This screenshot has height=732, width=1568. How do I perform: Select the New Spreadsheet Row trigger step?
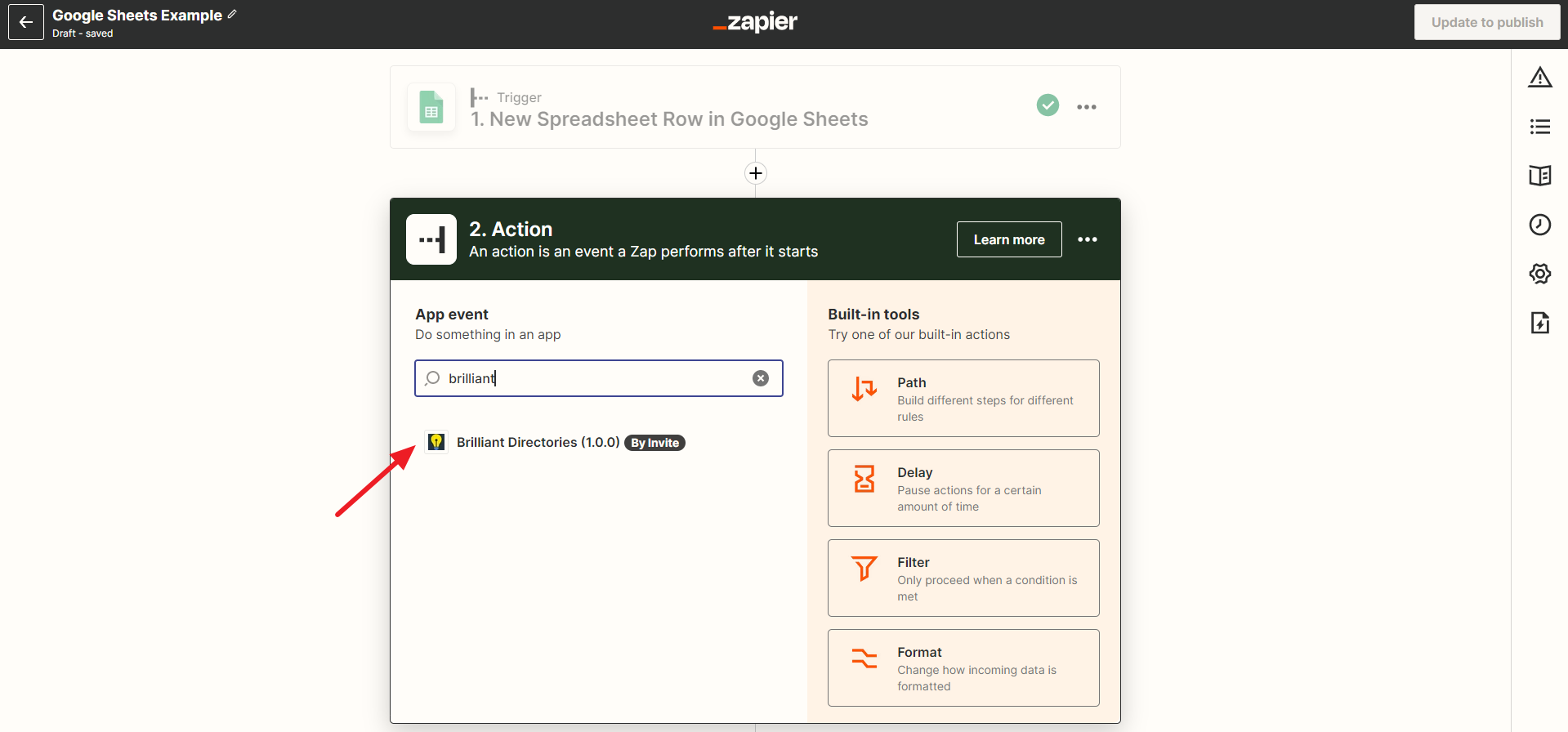(755, 107)
